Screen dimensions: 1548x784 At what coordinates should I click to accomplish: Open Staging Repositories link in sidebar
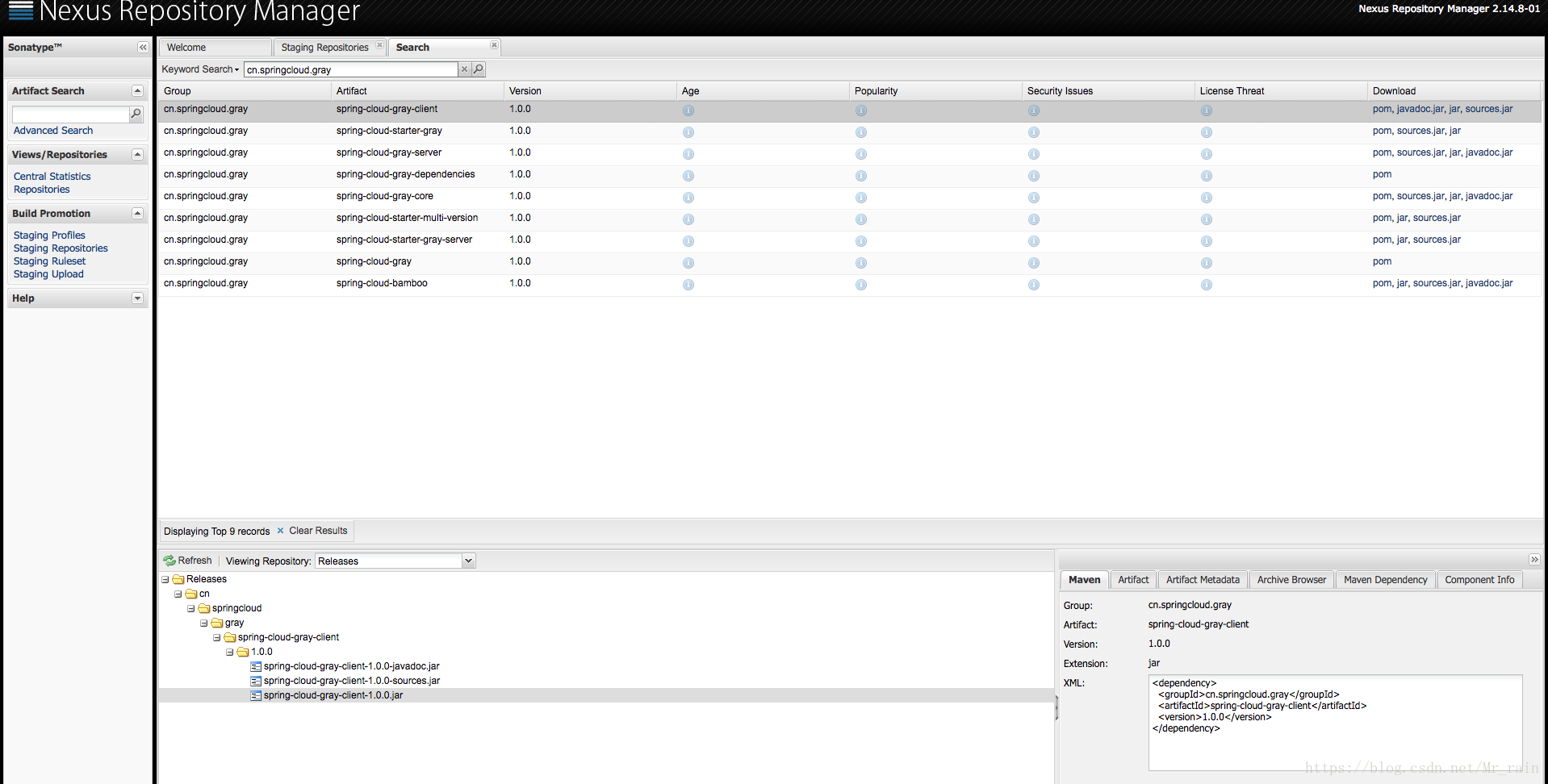61,248
